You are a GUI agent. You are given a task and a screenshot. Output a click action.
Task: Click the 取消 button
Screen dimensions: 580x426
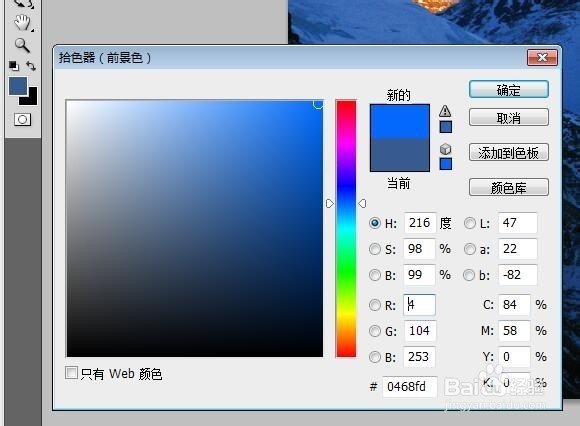point(509,118)
